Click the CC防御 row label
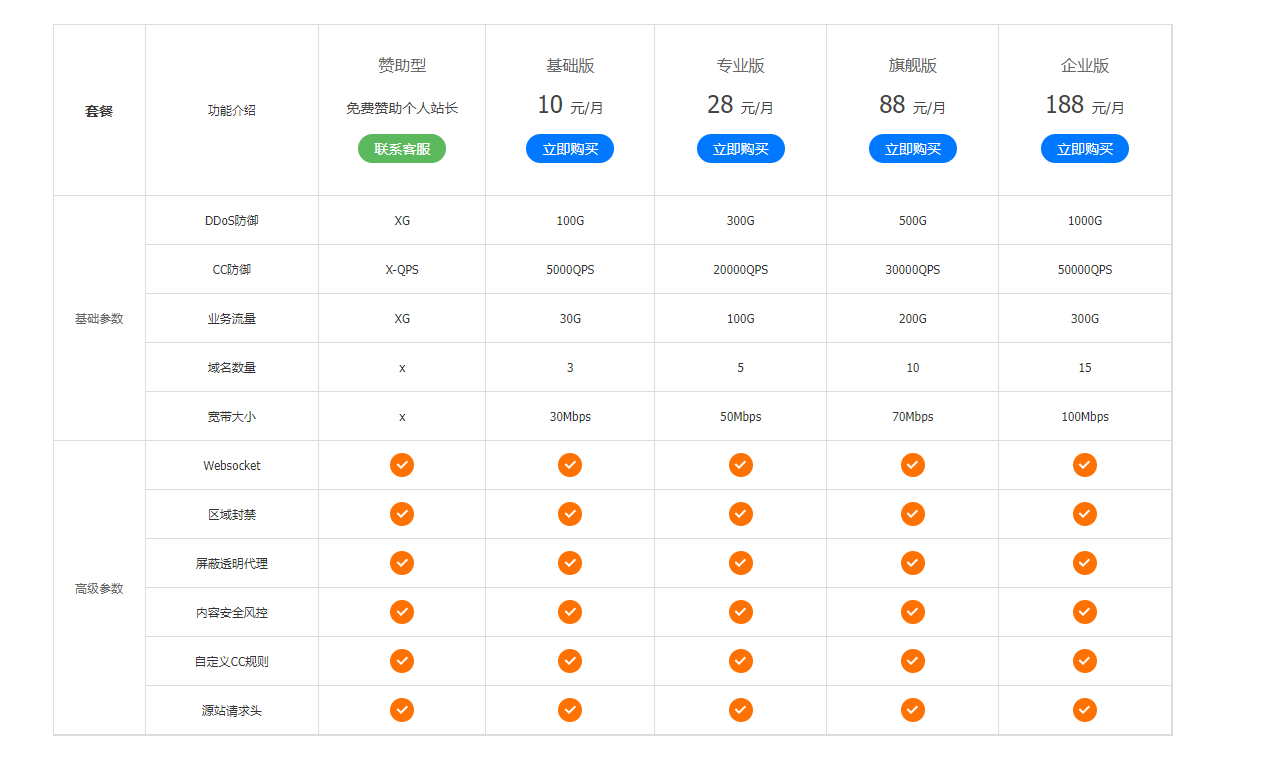This screenshot has width=1277, height=757. tap(232, 270)
